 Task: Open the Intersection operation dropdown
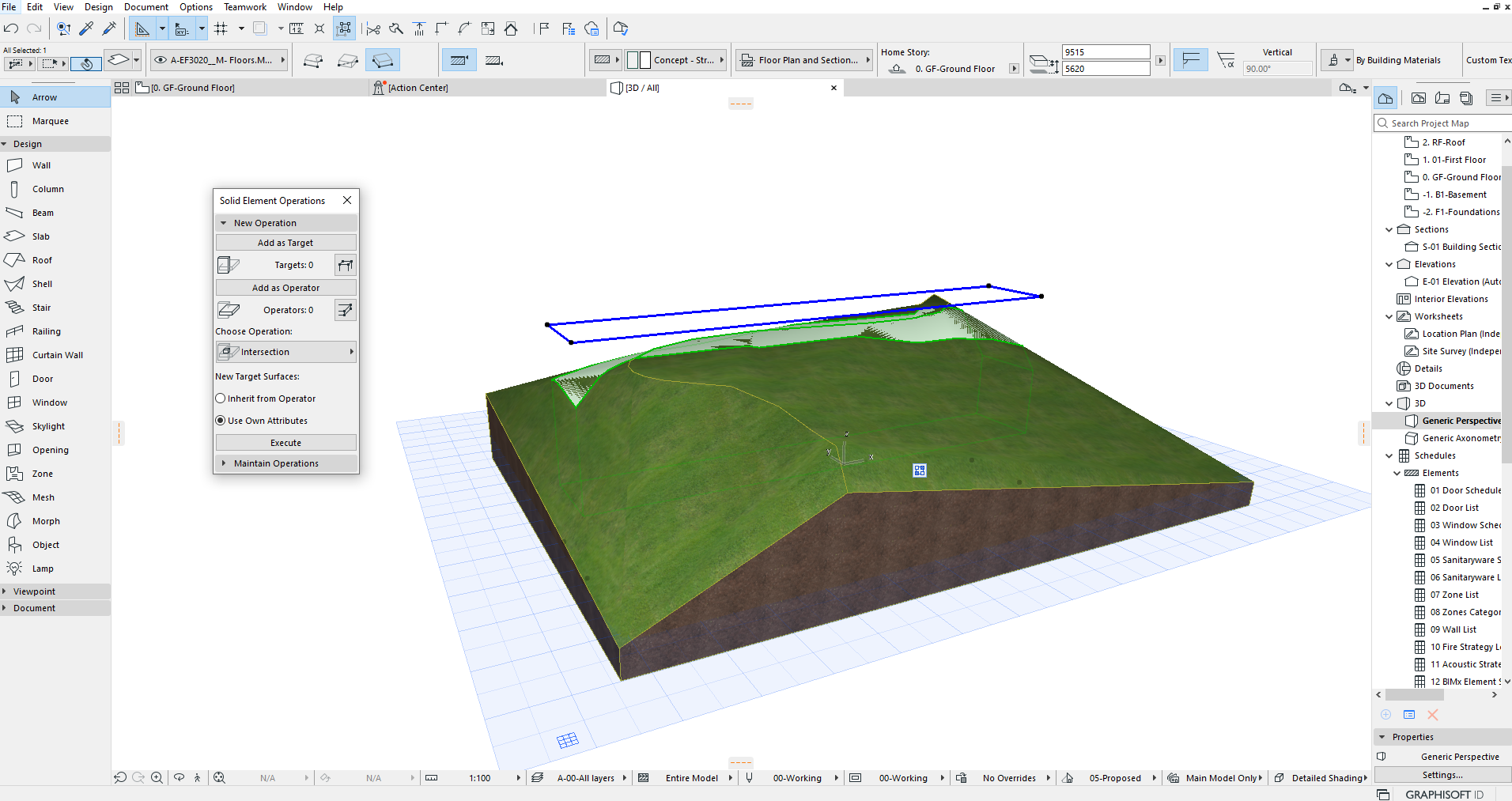click(286, 352)
